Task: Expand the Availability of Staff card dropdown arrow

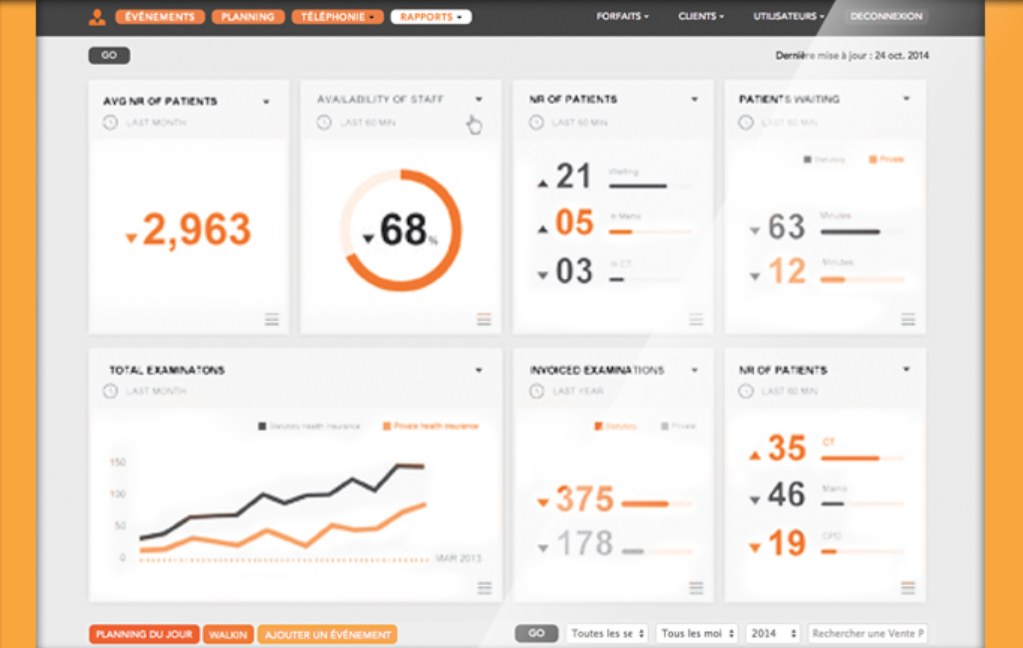Action: point(479,100)
